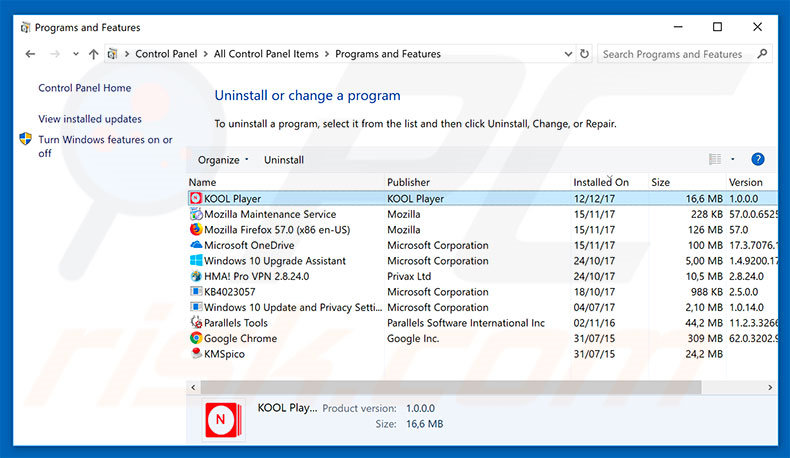This screenshot has height=458, width=790.
Task: Open the Organize dropdown menu
Action: 223,160
